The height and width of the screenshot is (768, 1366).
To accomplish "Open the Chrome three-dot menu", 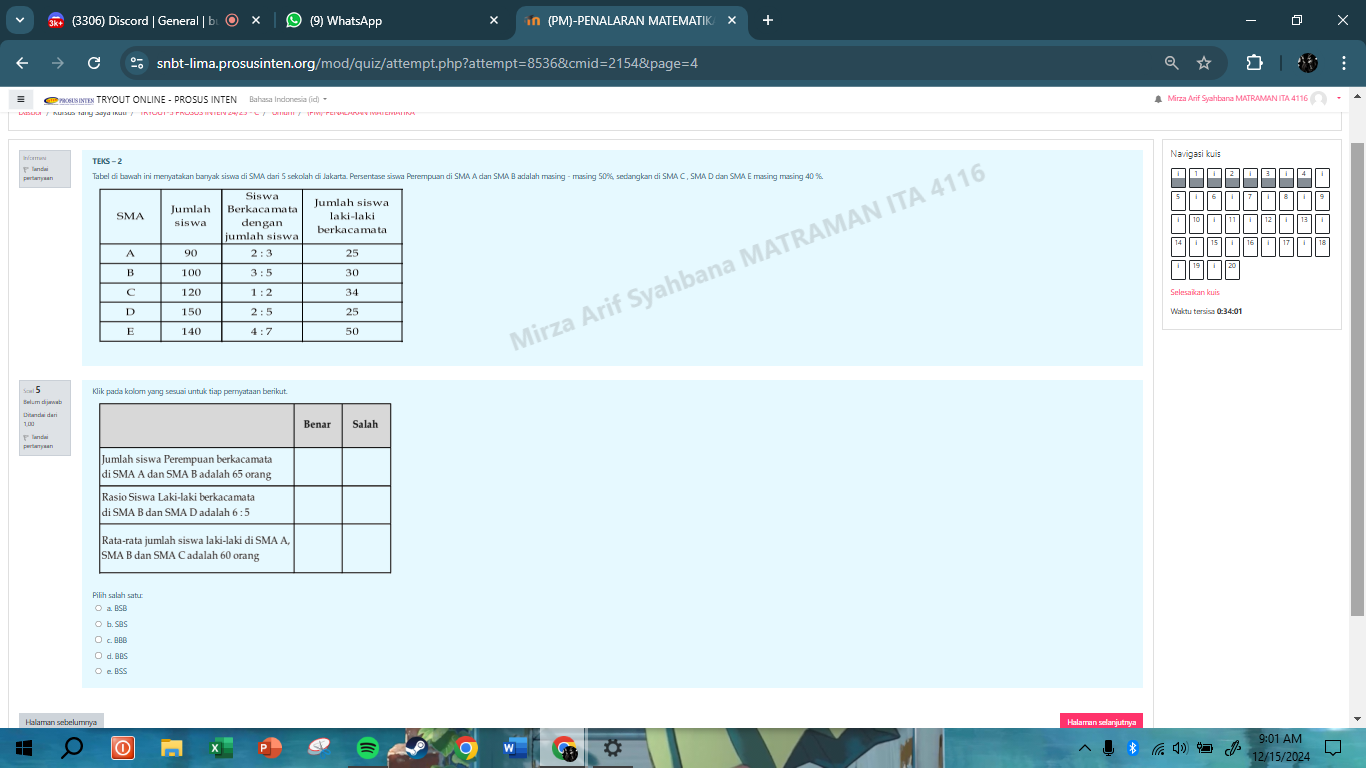I will (1342, 63).
